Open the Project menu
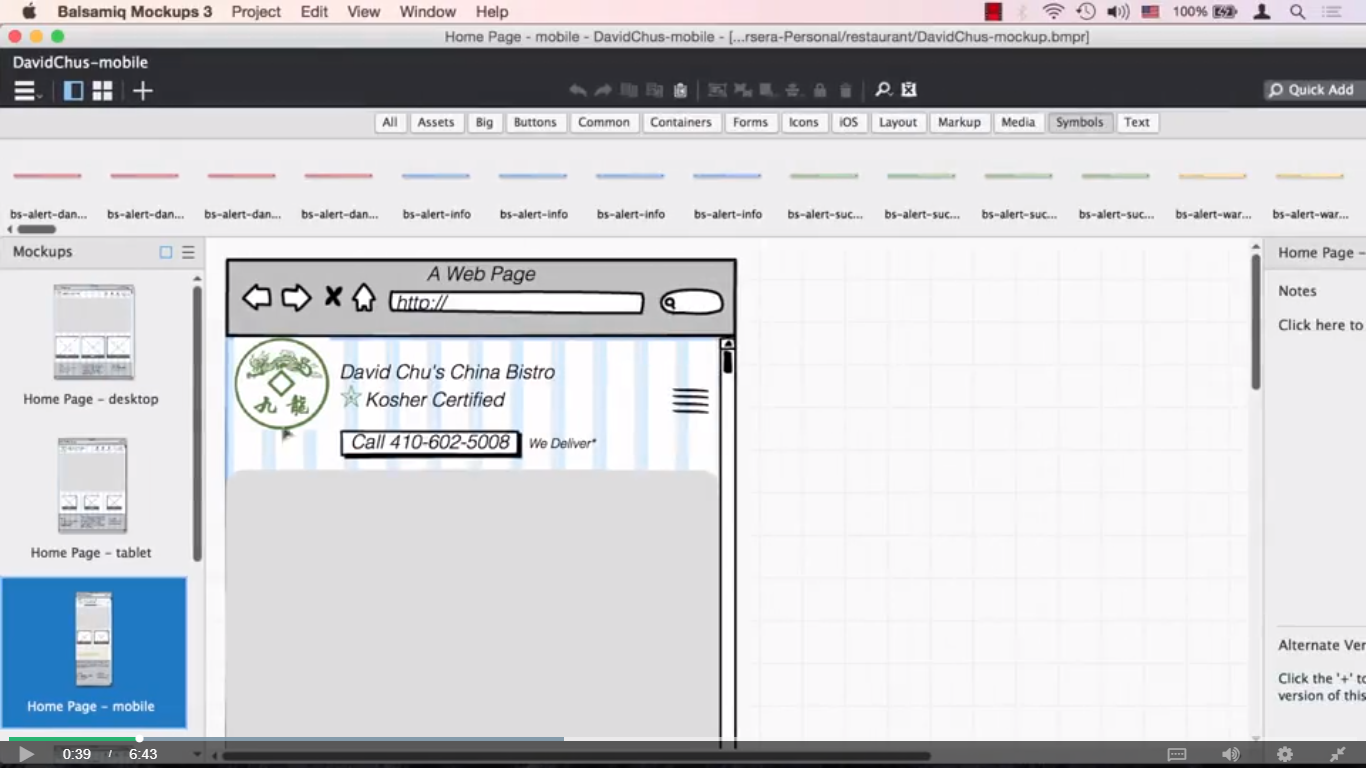The height and width of the screenshot is (768, 1366). 255,11
